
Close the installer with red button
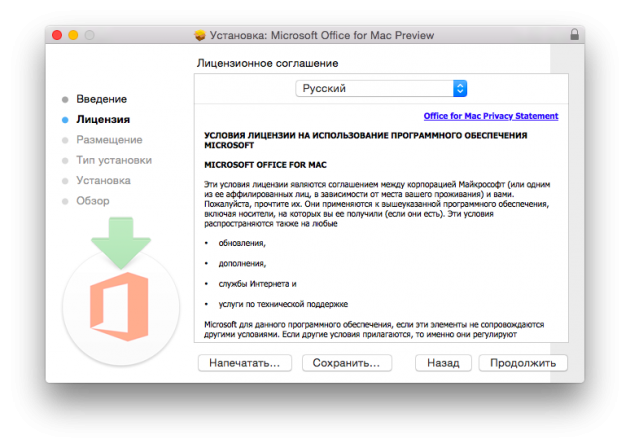[x=57, y=35]
